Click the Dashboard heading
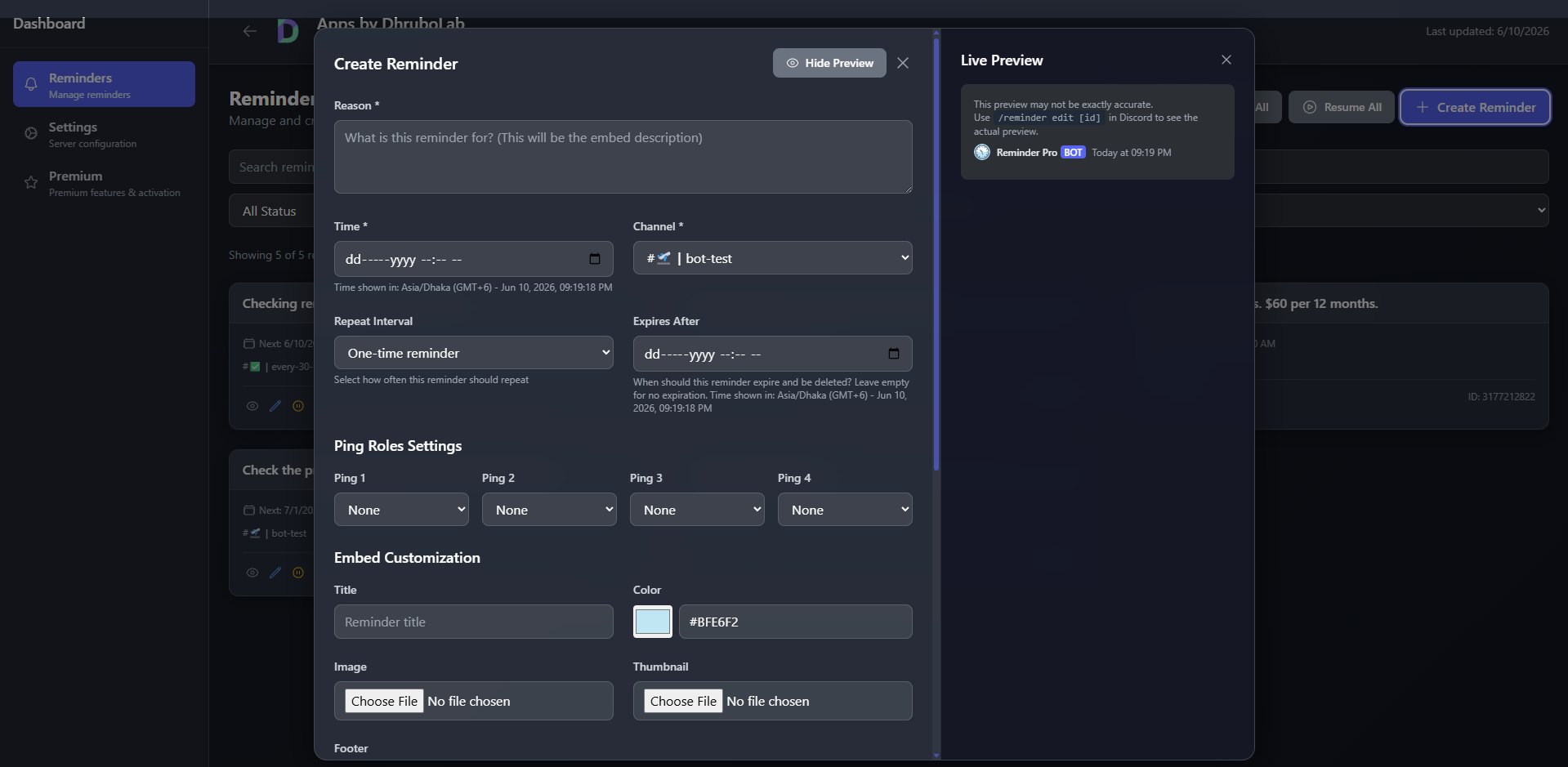Image resolution: width=1568 pixels, height=767 pixels. [x=49, y=23]
